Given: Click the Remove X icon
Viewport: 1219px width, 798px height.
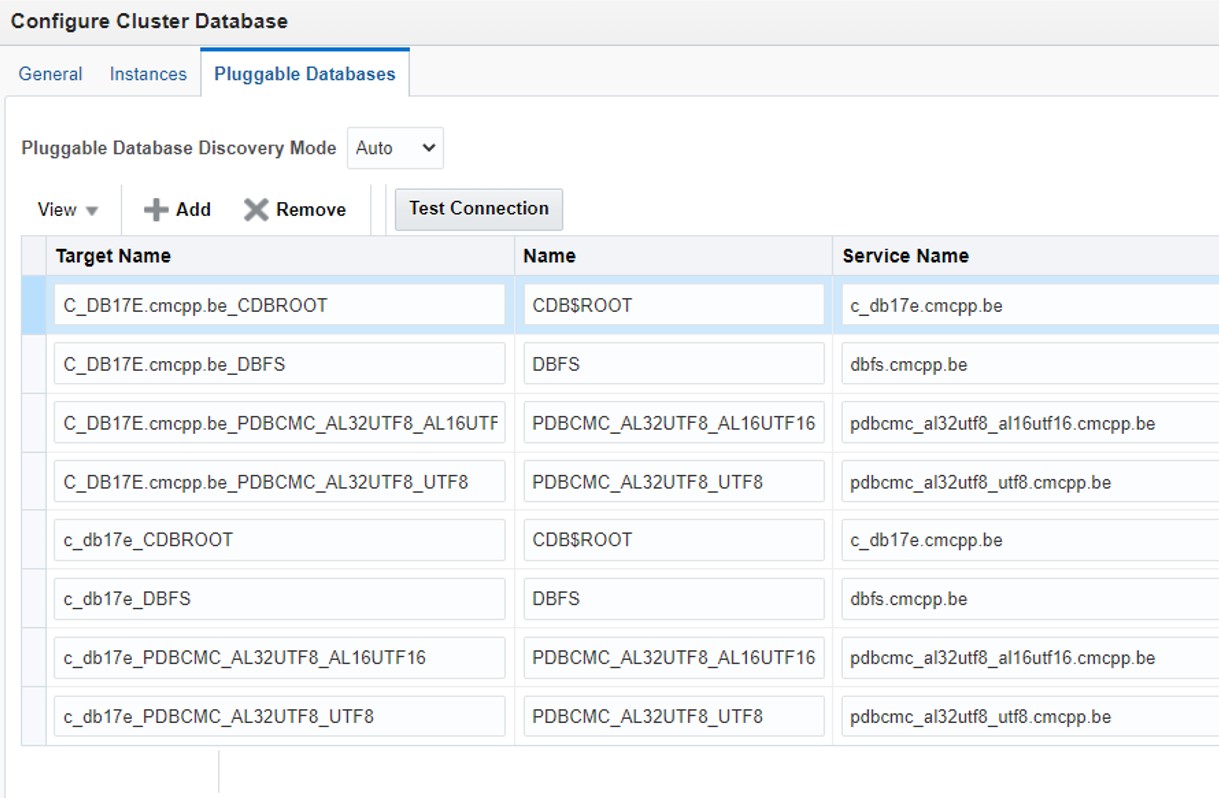Looking at the screenshot, I should [256, 210].
